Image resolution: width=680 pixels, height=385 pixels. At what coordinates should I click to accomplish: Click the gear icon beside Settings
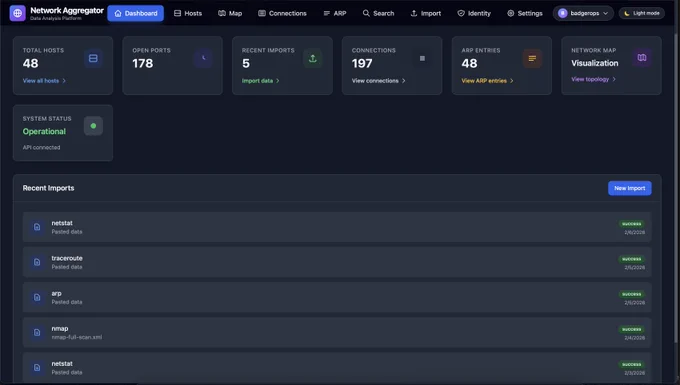pyautogui.click(x=510, y=13)
